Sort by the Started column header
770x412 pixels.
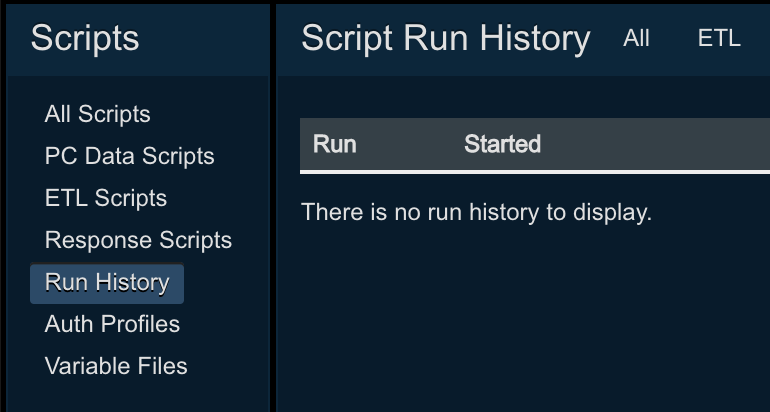coord(502,144)
